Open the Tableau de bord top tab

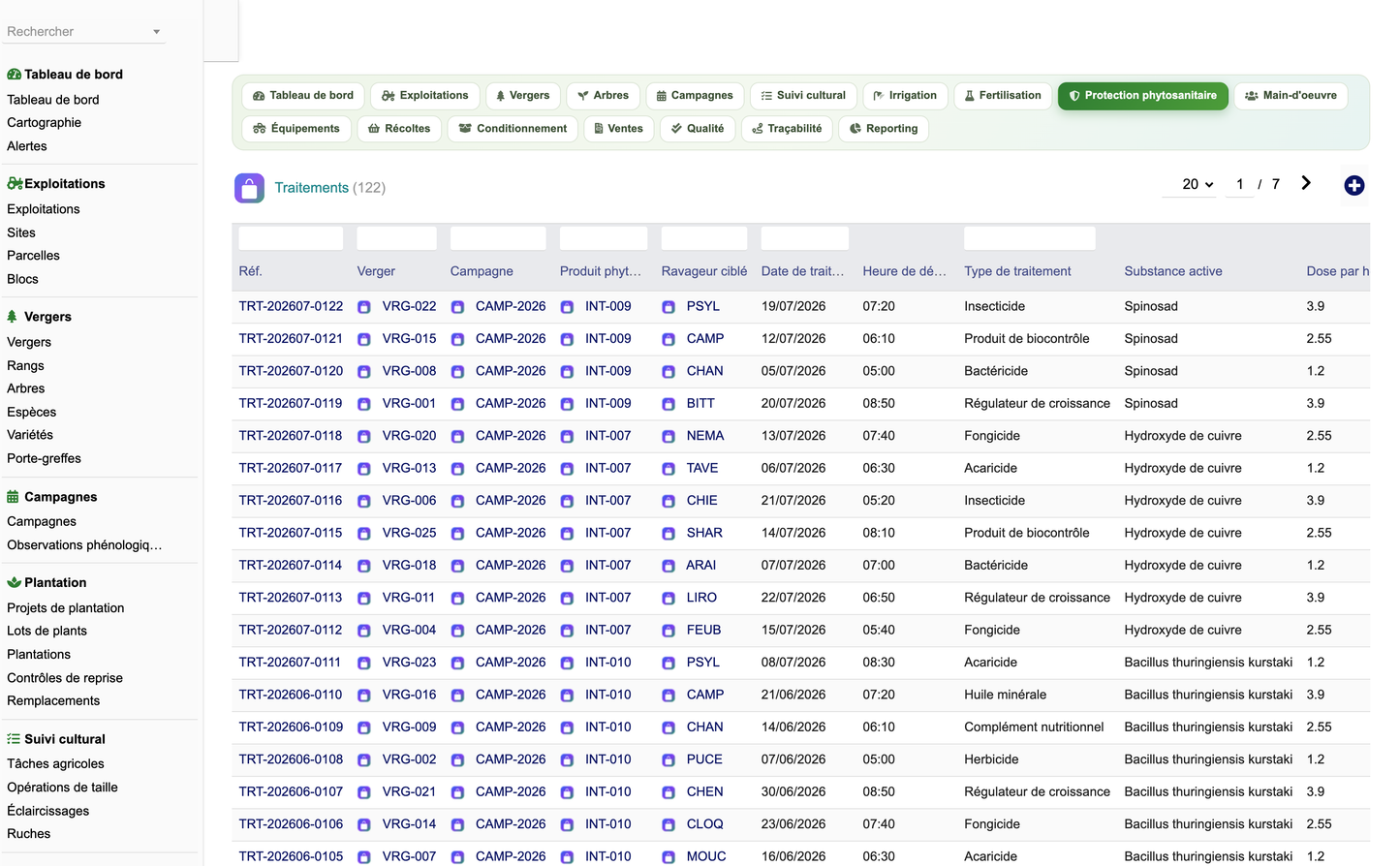[x=302, y=96]
